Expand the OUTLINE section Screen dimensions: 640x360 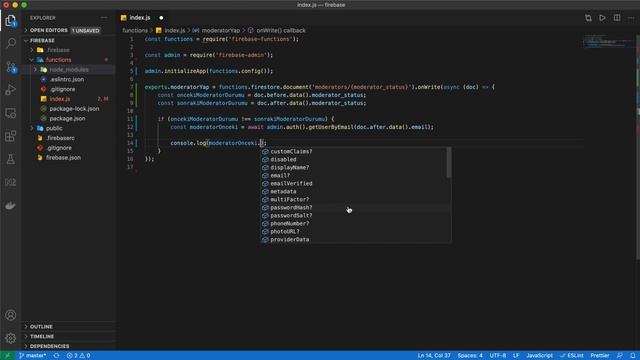(x=69, y=327)
